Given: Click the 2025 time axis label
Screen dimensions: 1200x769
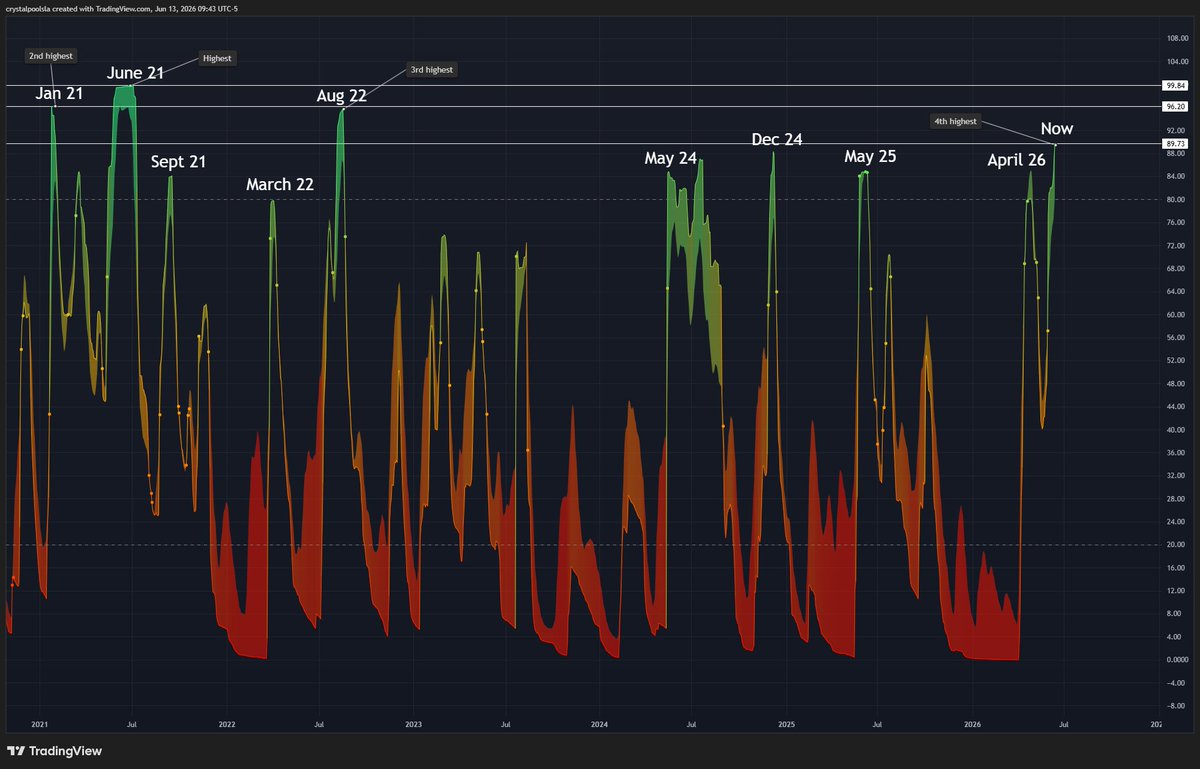Looking at the screenshot, I should [786, 723].
